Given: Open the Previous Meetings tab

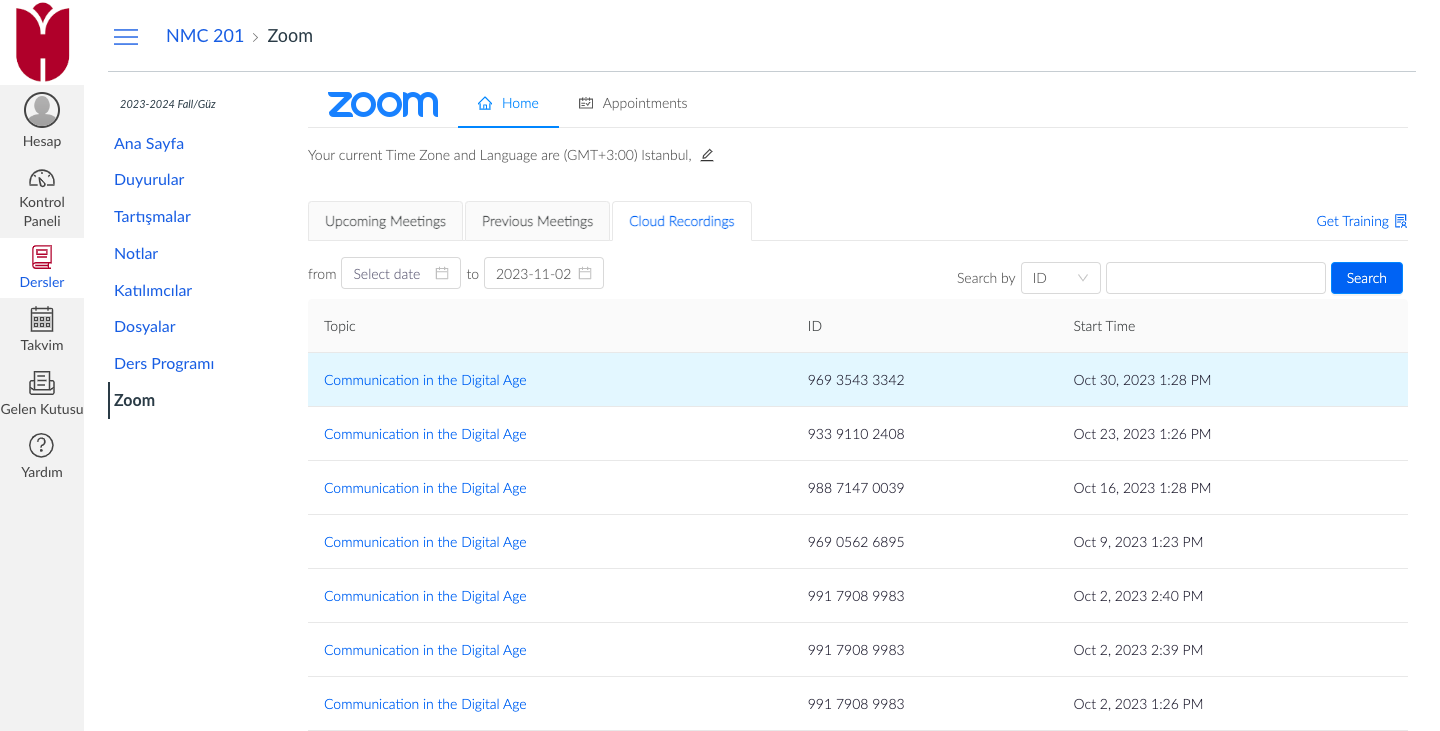Looking at the screenshot, I should pos(537,221).
